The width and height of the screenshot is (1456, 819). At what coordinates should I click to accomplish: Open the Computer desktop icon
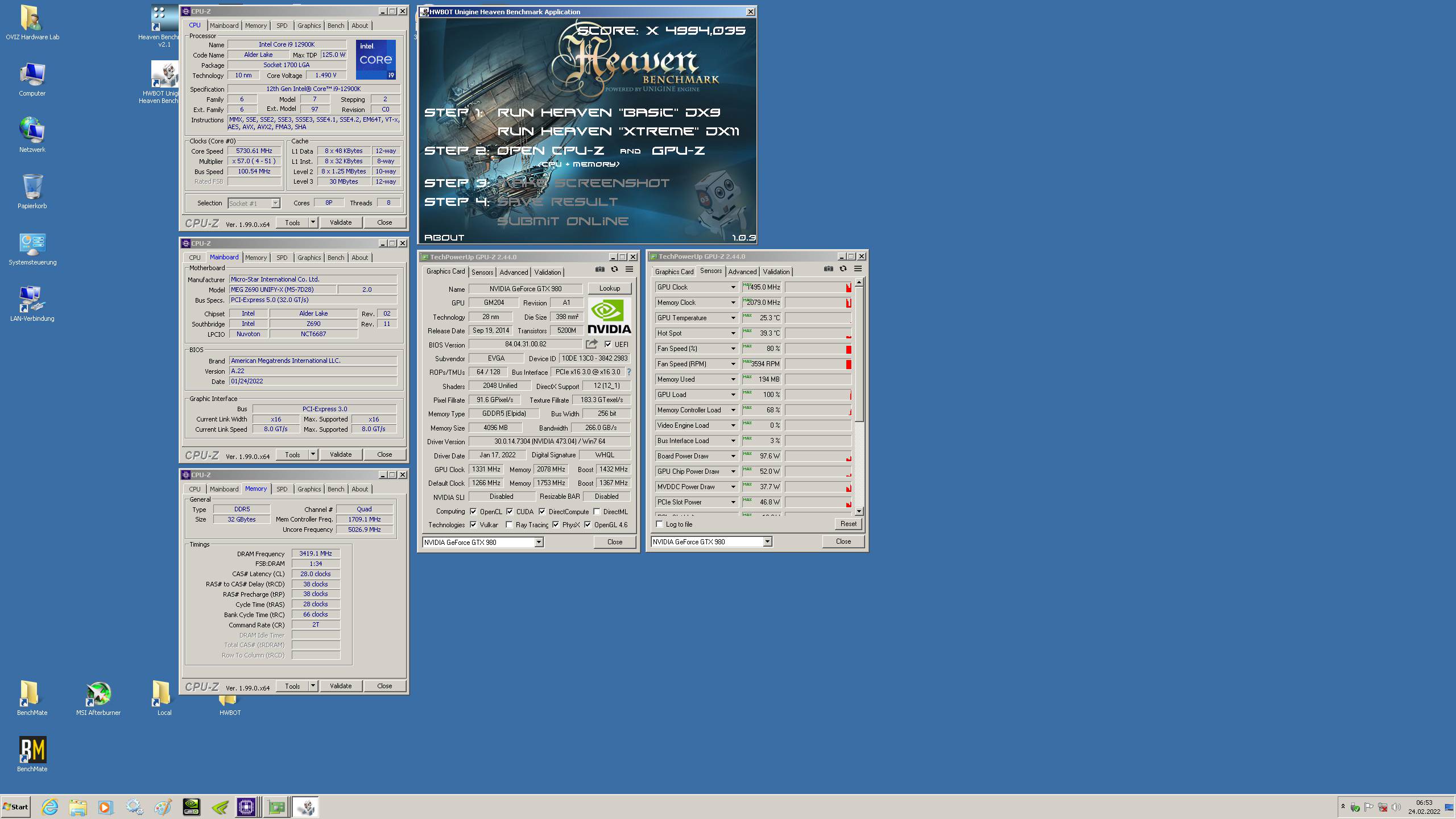[x=32, y=80]
